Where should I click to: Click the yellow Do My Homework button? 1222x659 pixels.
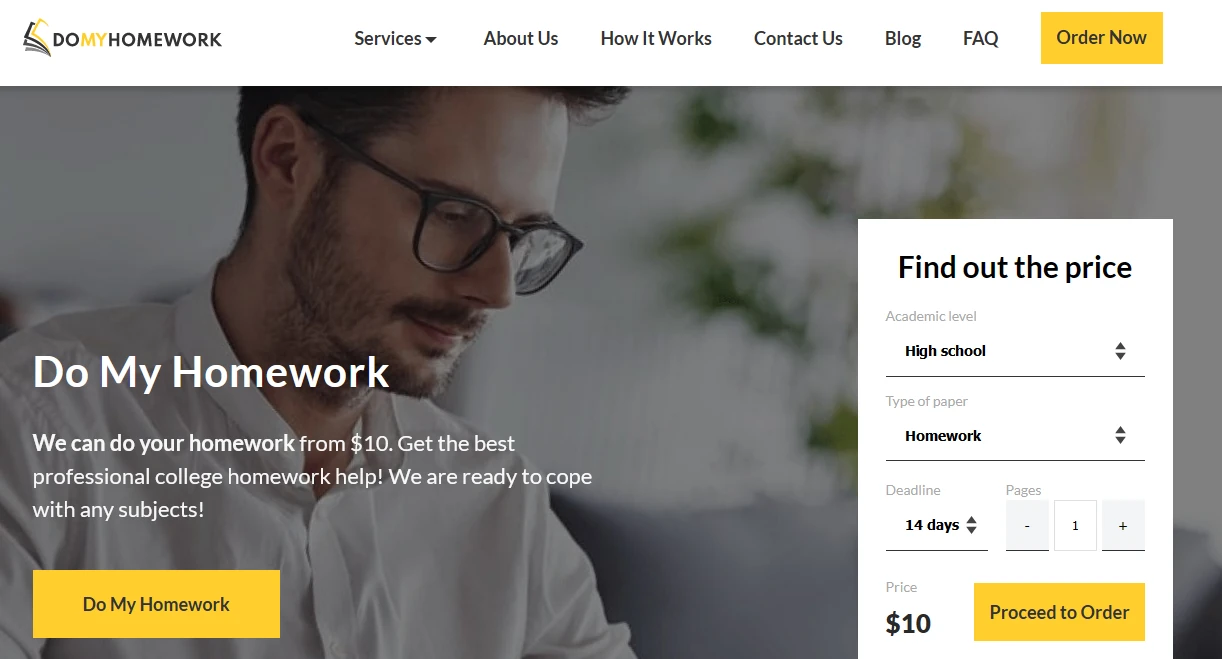point(156,604)
